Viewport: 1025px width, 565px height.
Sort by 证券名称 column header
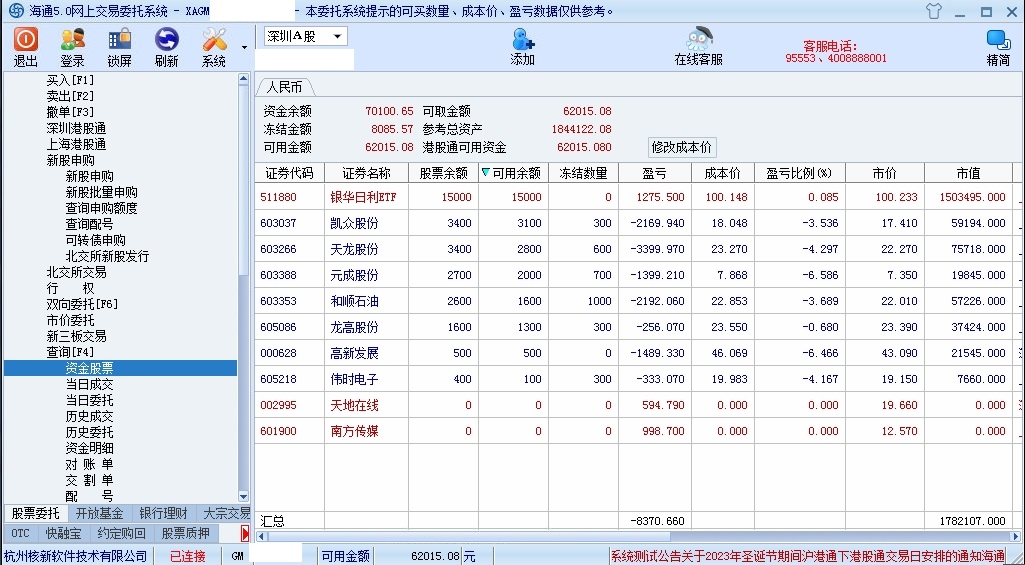click(366, 173)
